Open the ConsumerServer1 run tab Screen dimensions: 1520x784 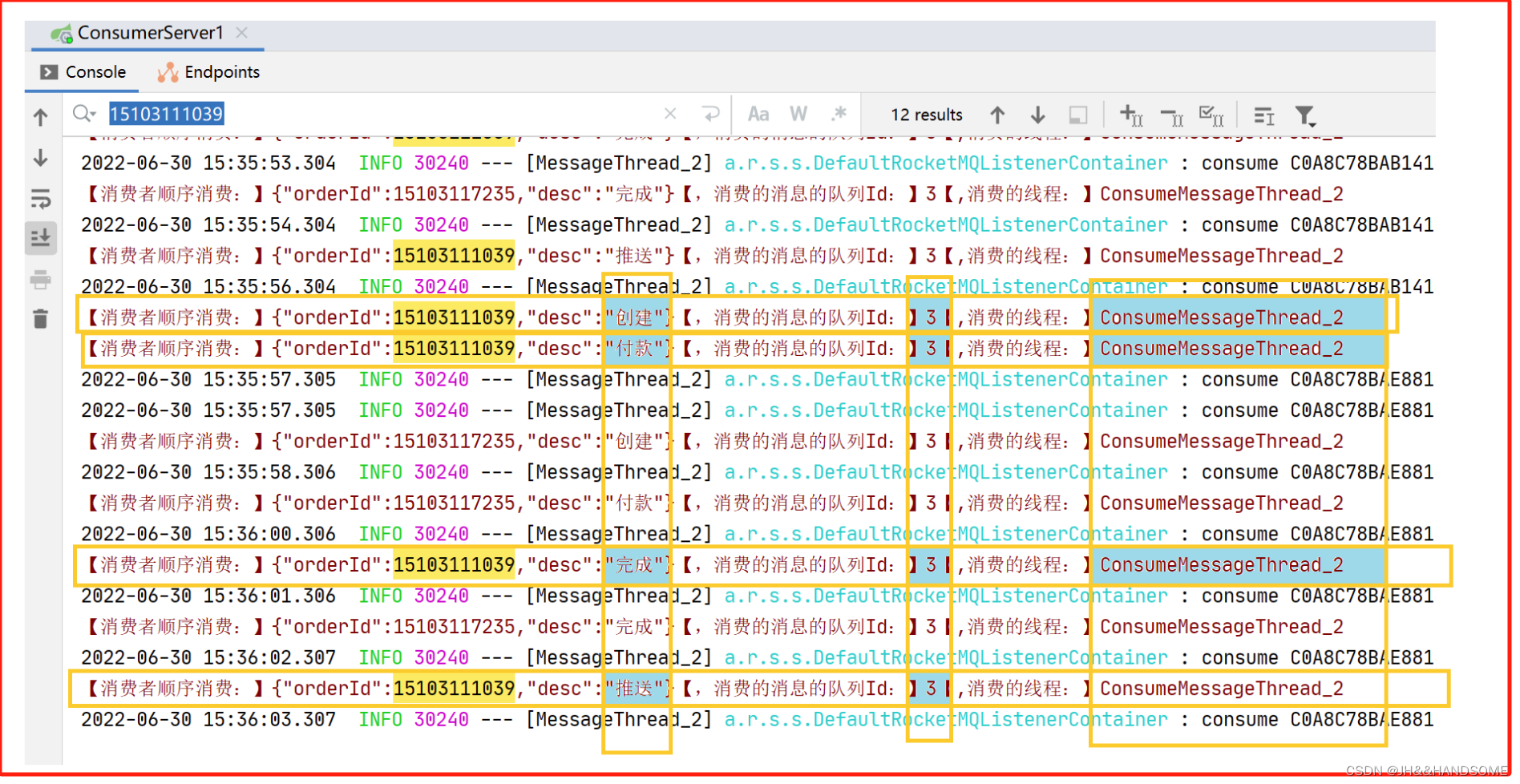coord(149,33)
